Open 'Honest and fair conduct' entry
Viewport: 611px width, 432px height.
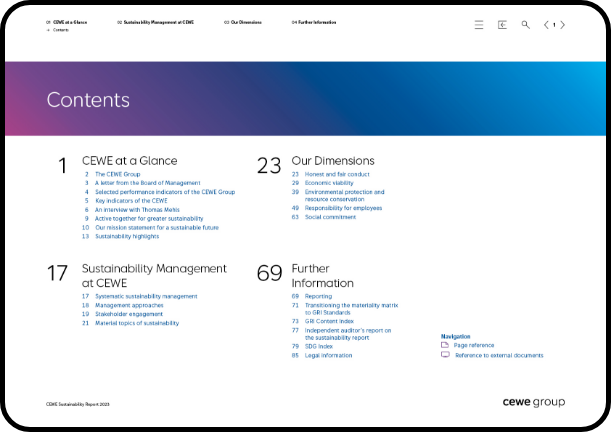click(x=337, y=174)
